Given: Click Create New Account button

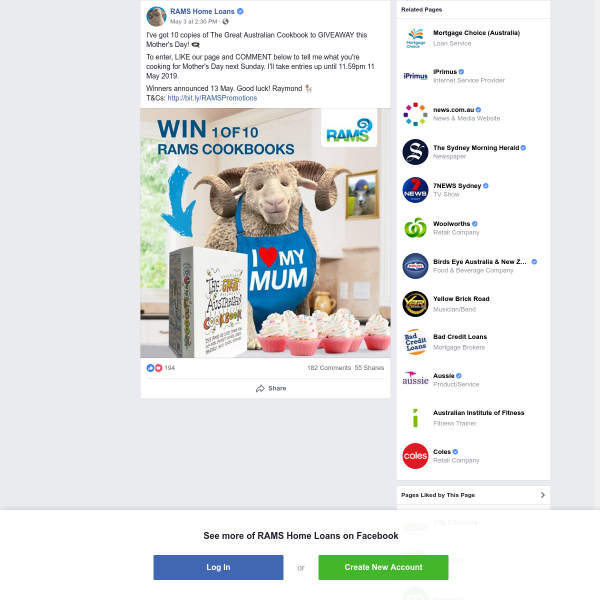Looking at the screenshot, I should point(383,567).
